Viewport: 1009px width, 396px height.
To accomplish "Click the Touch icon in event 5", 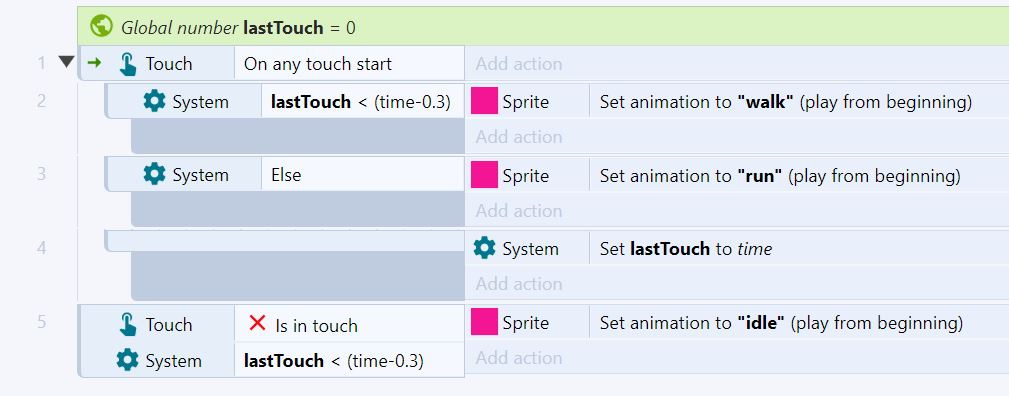I will coord(128,324).
